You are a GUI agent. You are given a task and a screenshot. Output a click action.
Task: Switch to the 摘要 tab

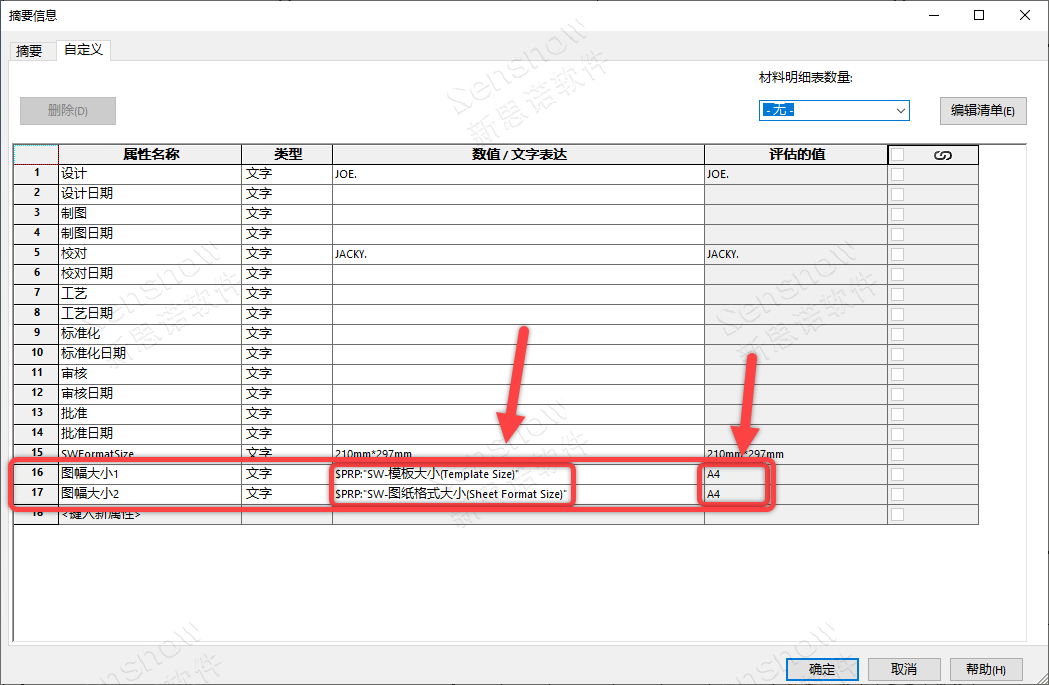point(29,51)
